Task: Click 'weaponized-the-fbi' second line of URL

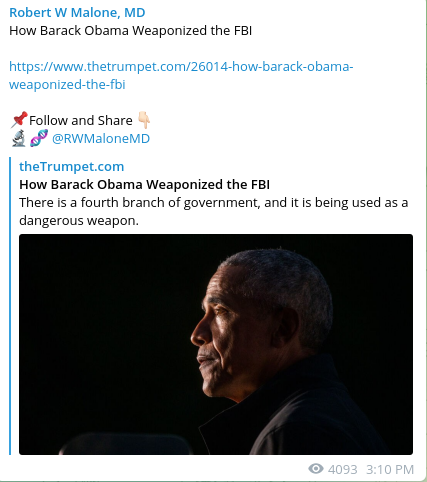Action: pos(67,85)
